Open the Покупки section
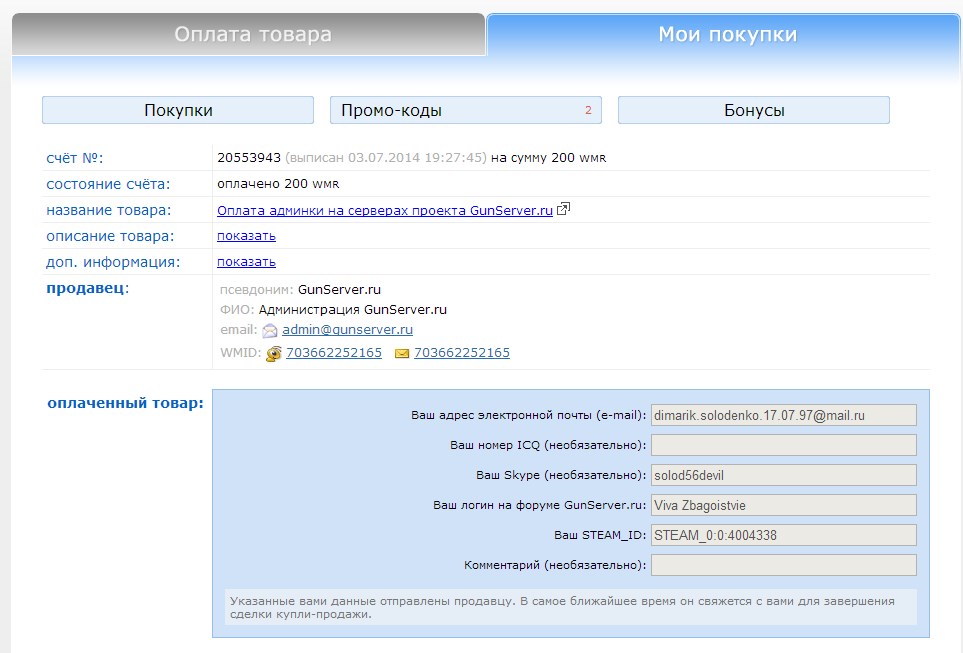 pos(178,111)
